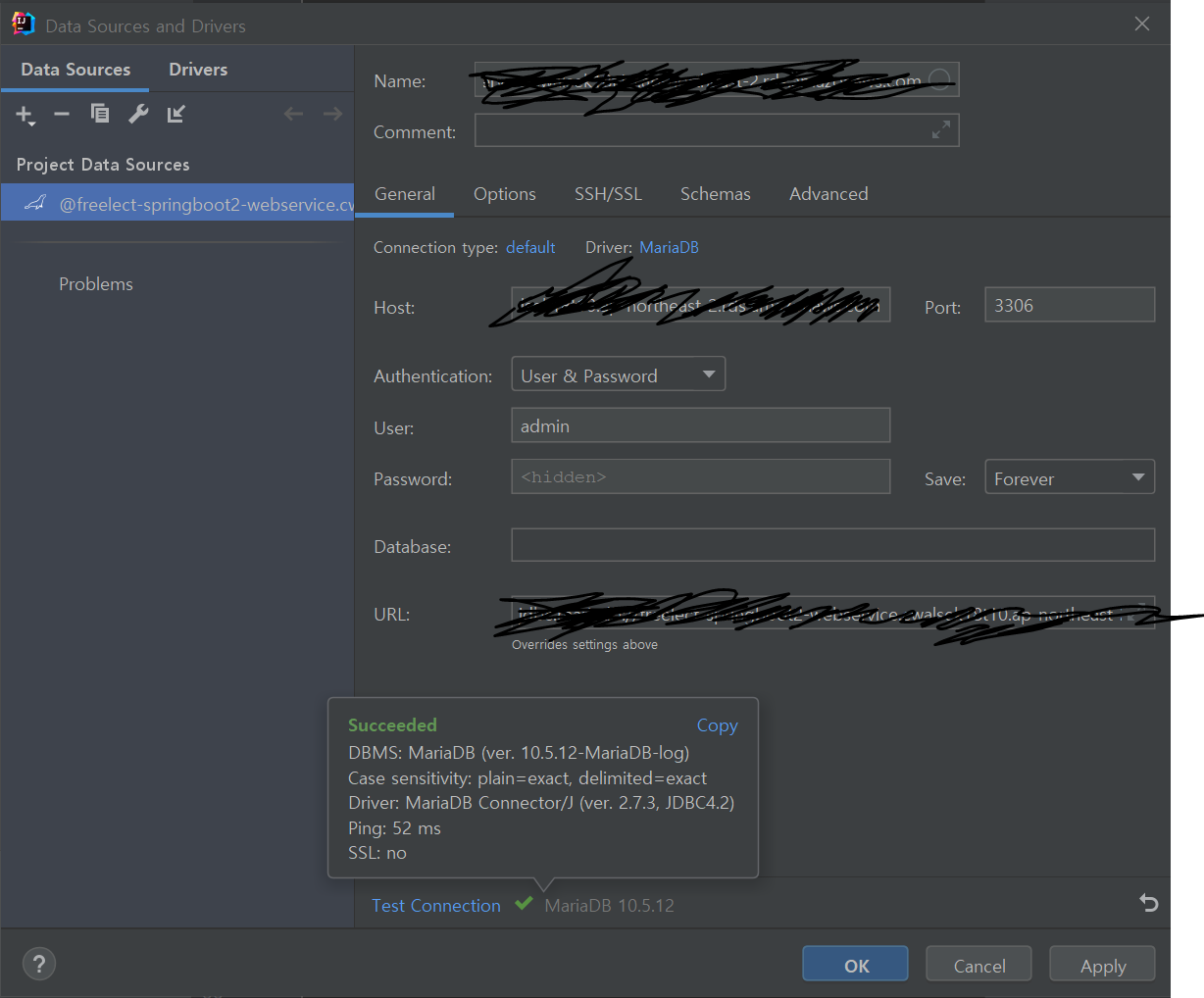Go forward with right arrow icon
1204x998 pixels.
point(332,114)
